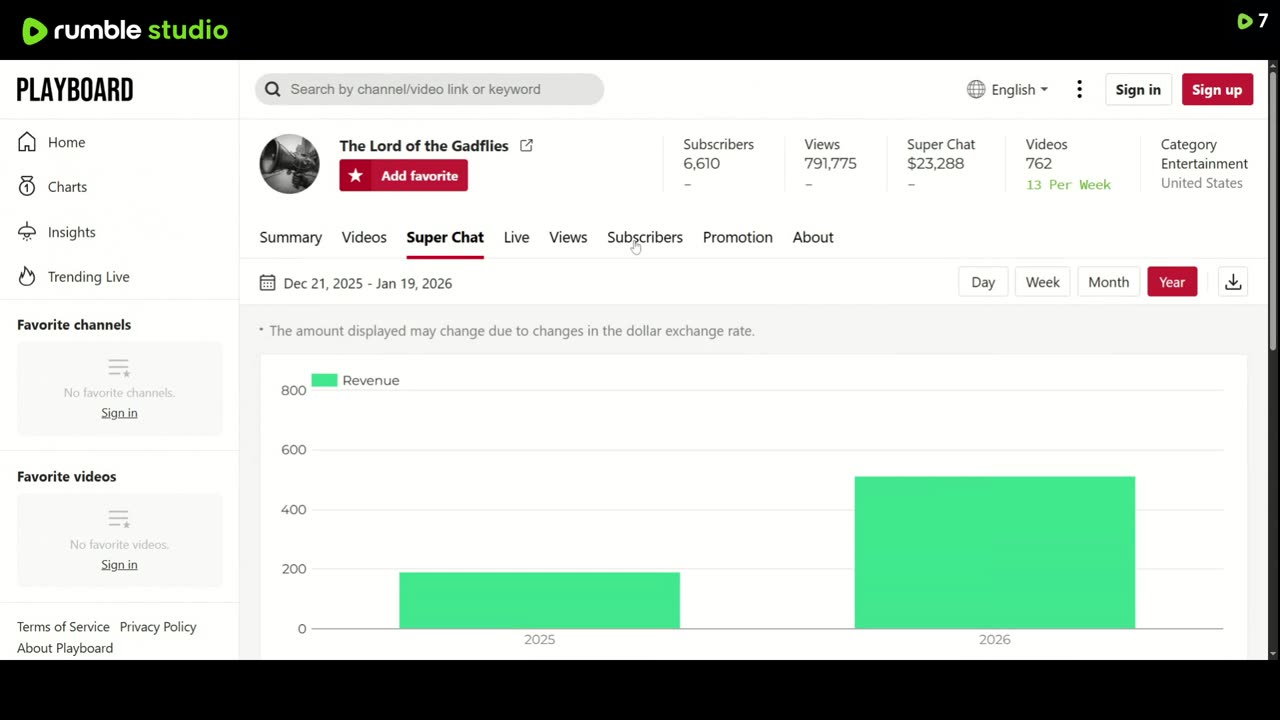Select the Month interval
This screenshot has width=1280, height=720.
[x=1108, y=282]
